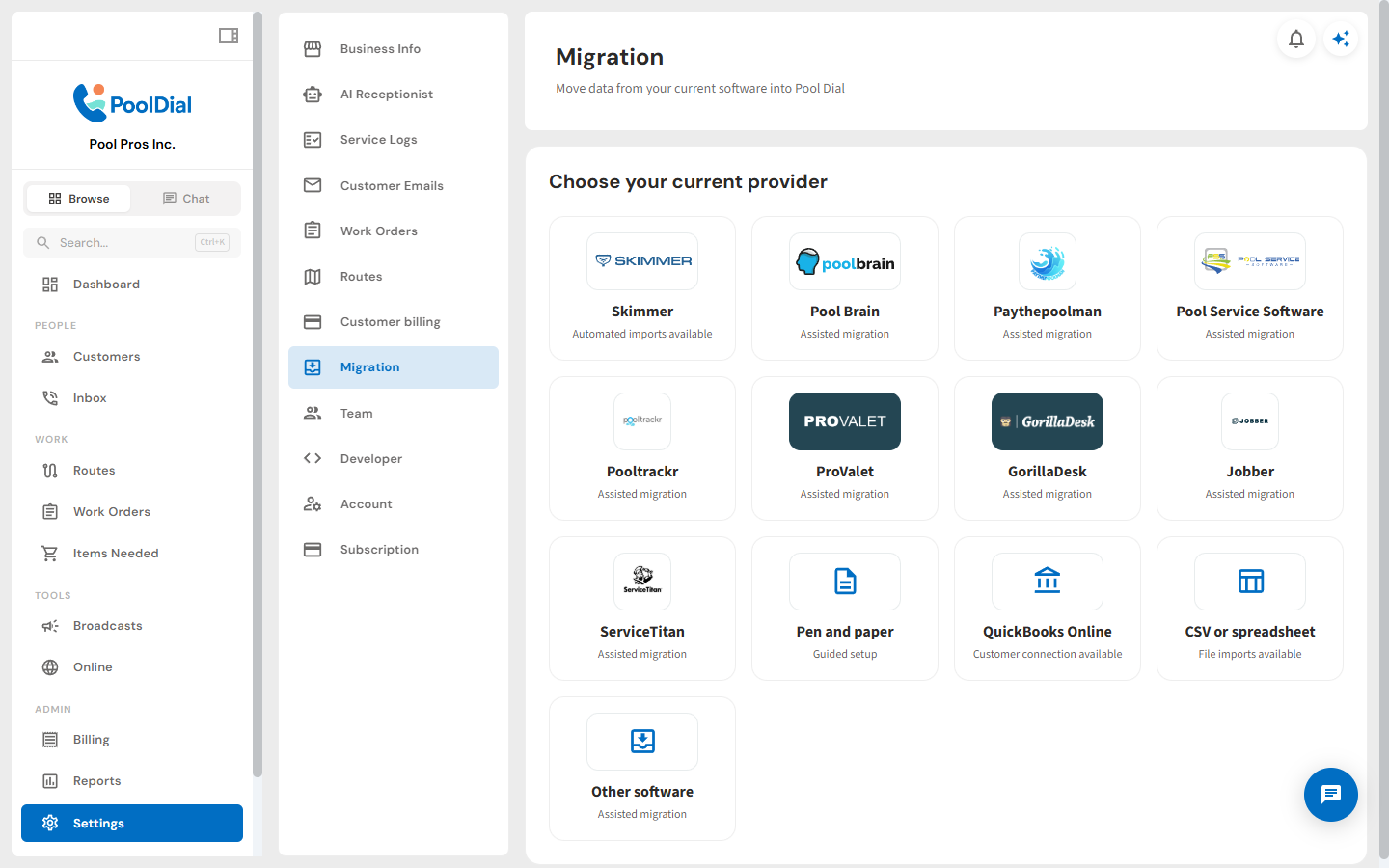The image size is (1389, 868).
Task: Select the Pooltrackr logo
Action: click(642, 421)
